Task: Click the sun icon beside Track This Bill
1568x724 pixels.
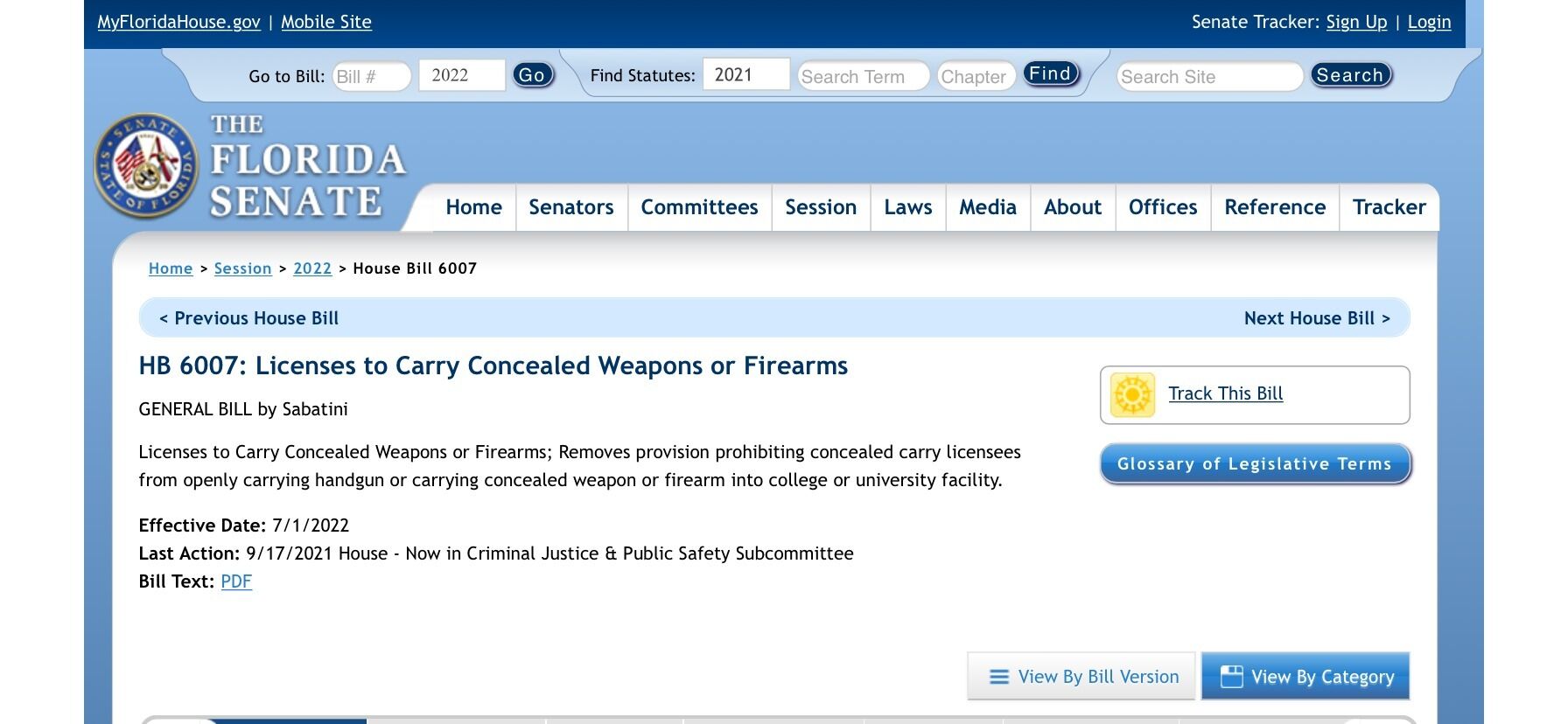Action: point(1132,394)
